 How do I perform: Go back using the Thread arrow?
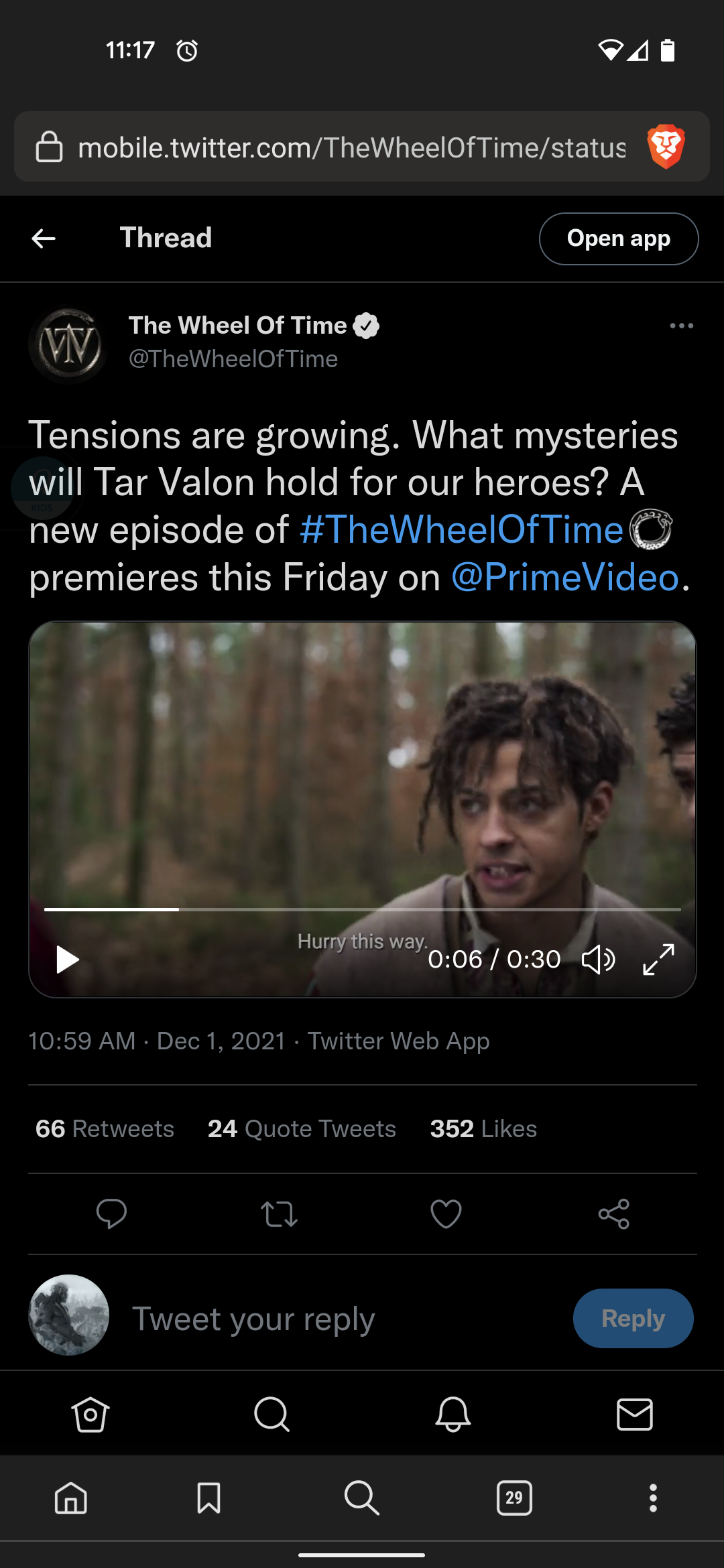[44, 239]
